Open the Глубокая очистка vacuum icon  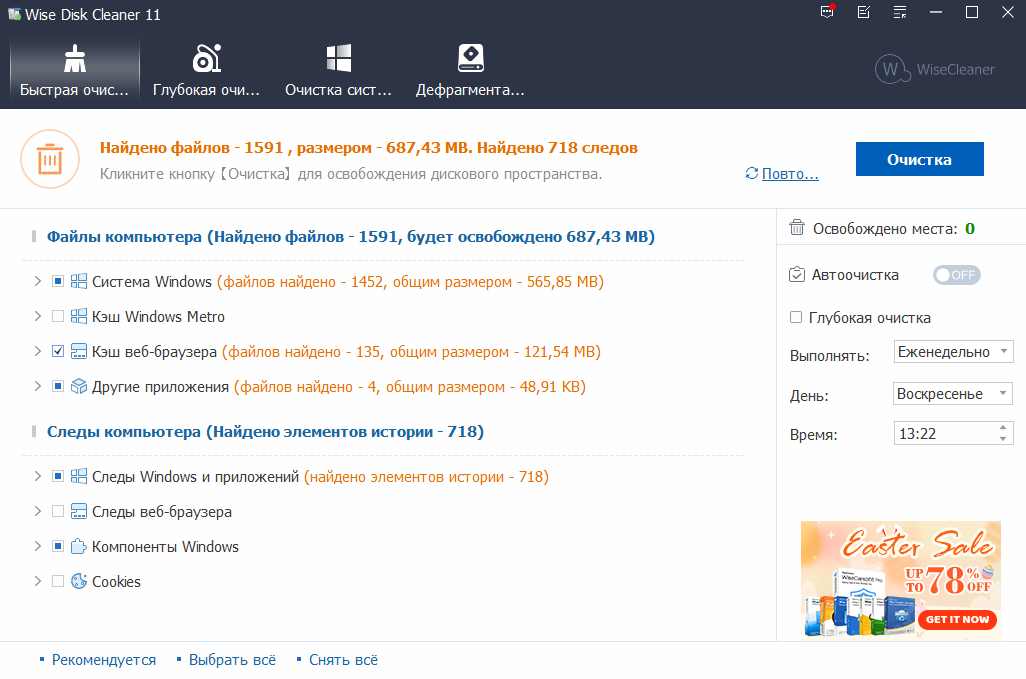(x=206, y=59)
